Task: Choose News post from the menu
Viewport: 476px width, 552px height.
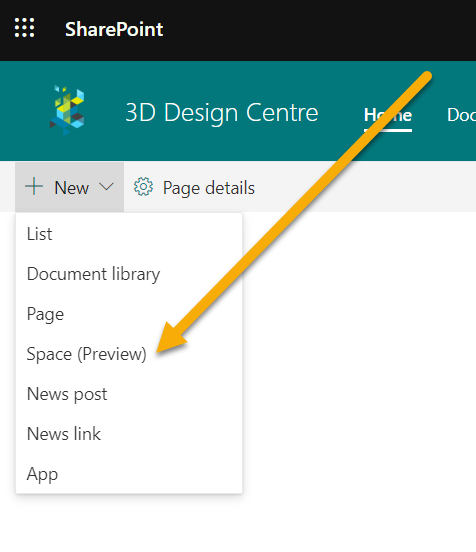Action: (x=129, y=394)
